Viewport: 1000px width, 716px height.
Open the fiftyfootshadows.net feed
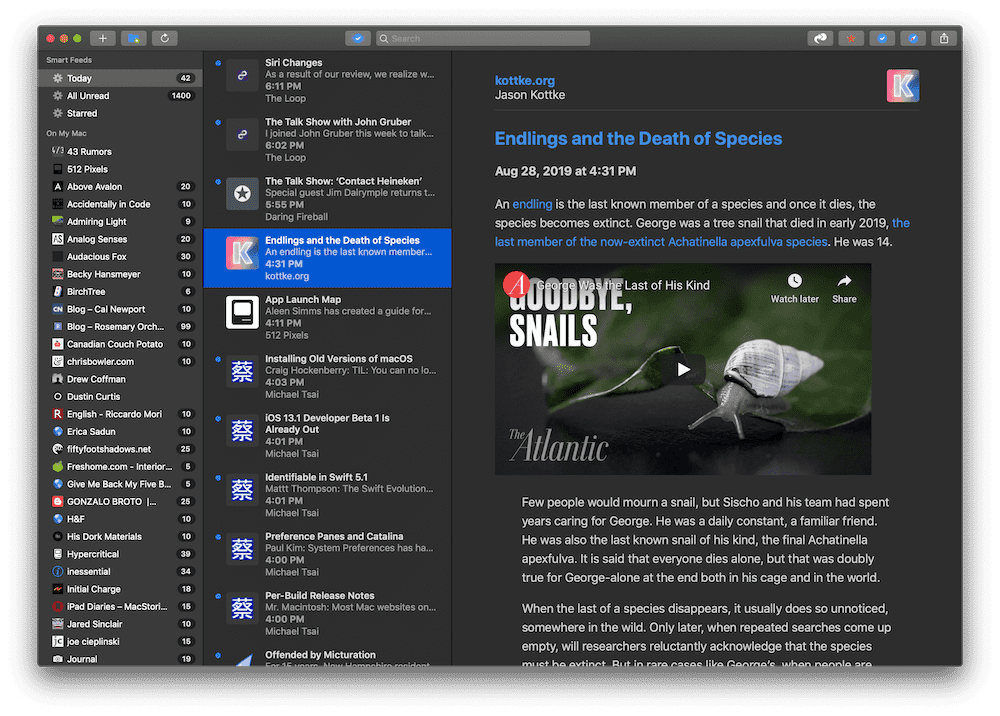pyautogui.click(x=120, y=449)
